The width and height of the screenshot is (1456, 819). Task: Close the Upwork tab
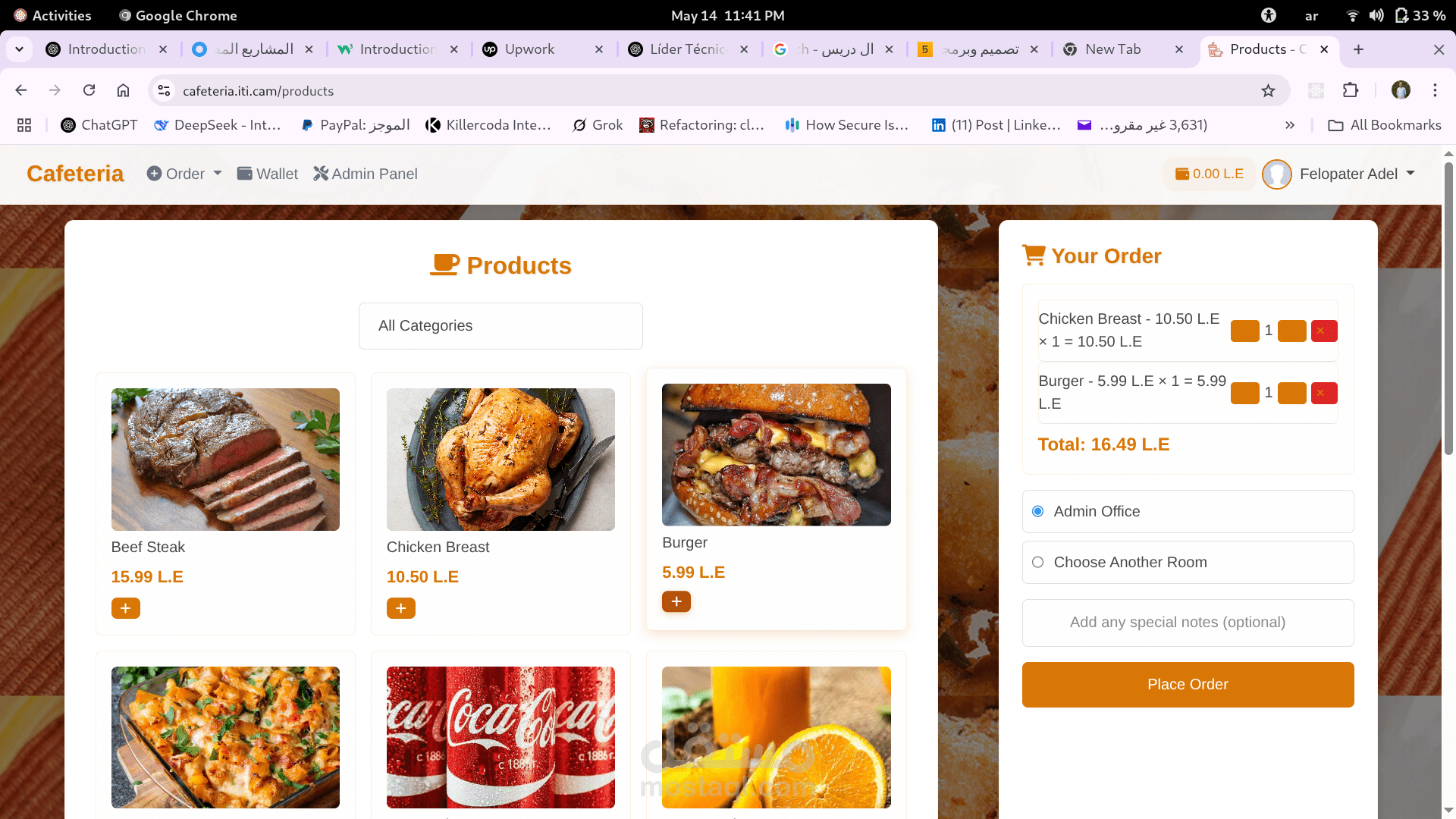[x=599, y=49]
